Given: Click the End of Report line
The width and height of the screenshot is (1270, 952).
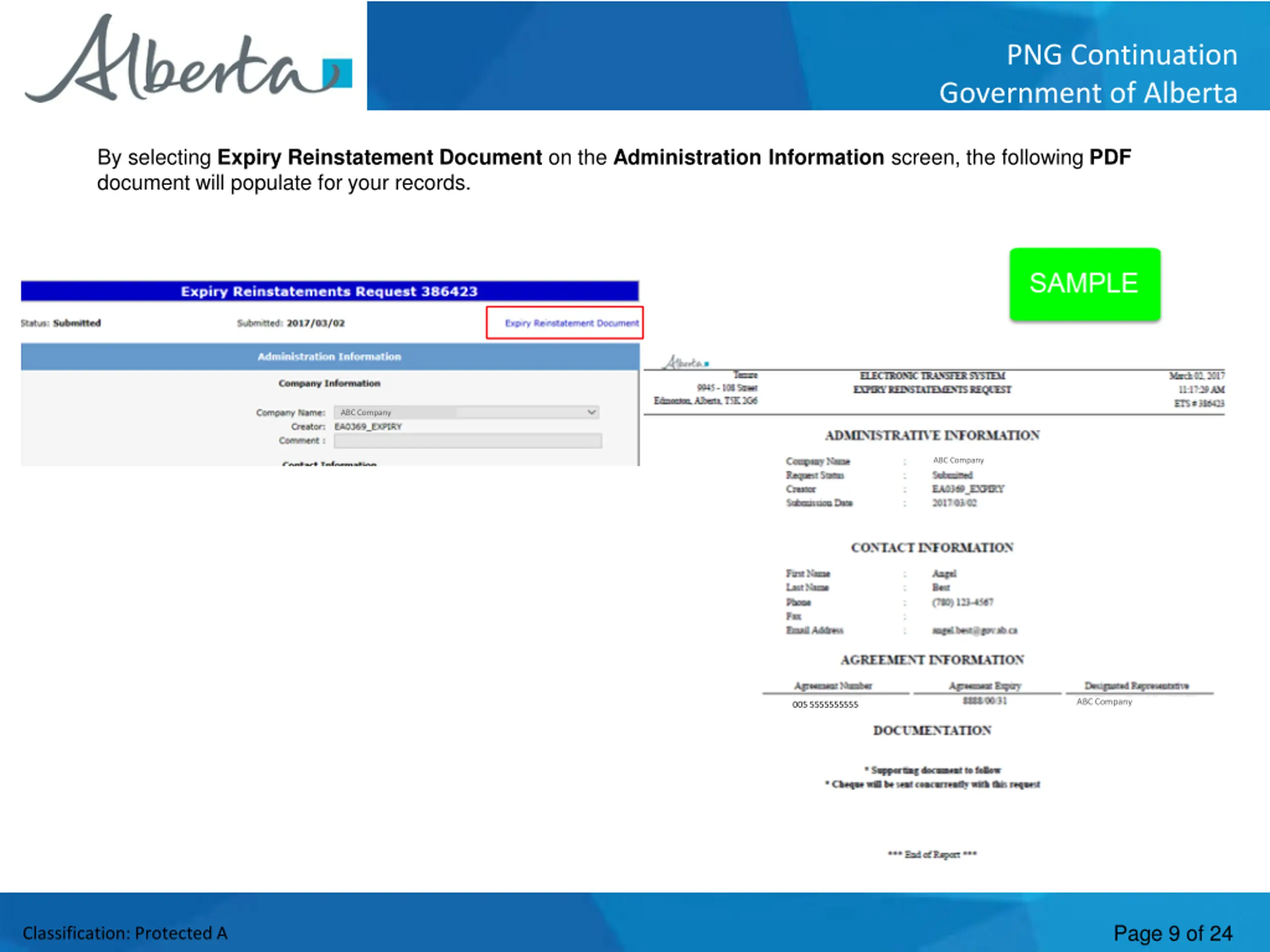Looking at the screenshot, I should pos(932,854).
